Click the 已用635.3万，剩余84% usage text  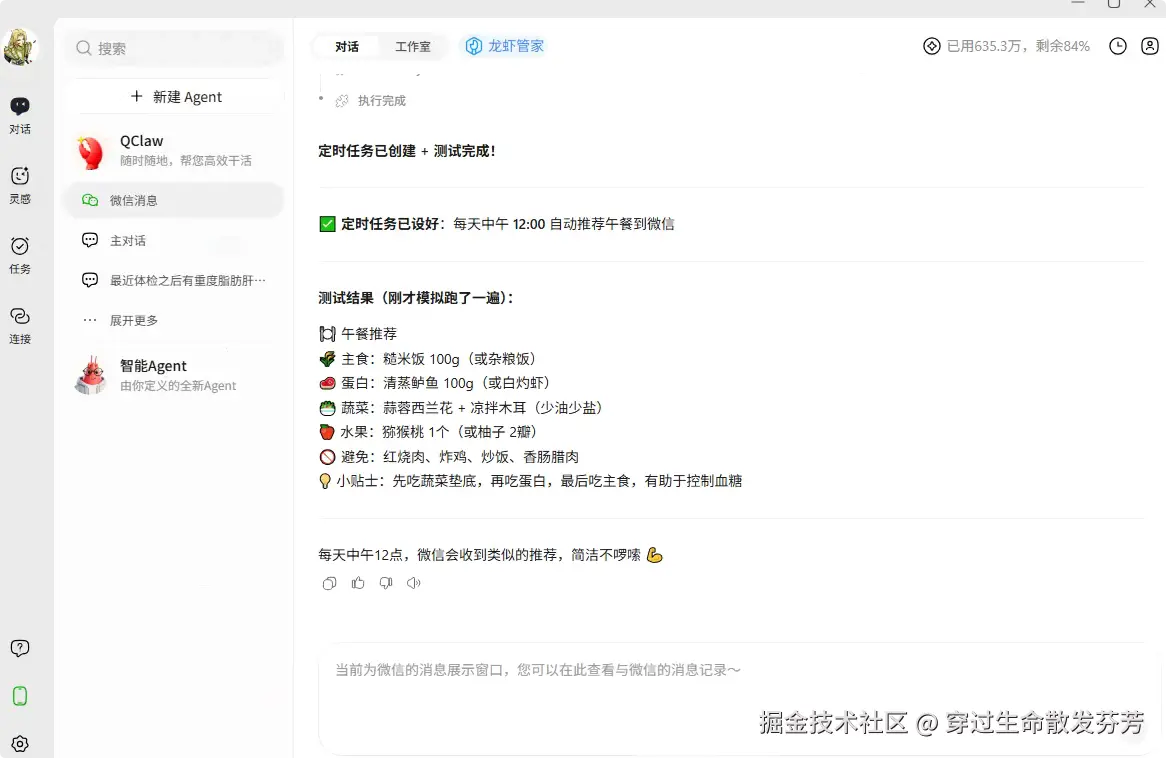coord(1018,46)
